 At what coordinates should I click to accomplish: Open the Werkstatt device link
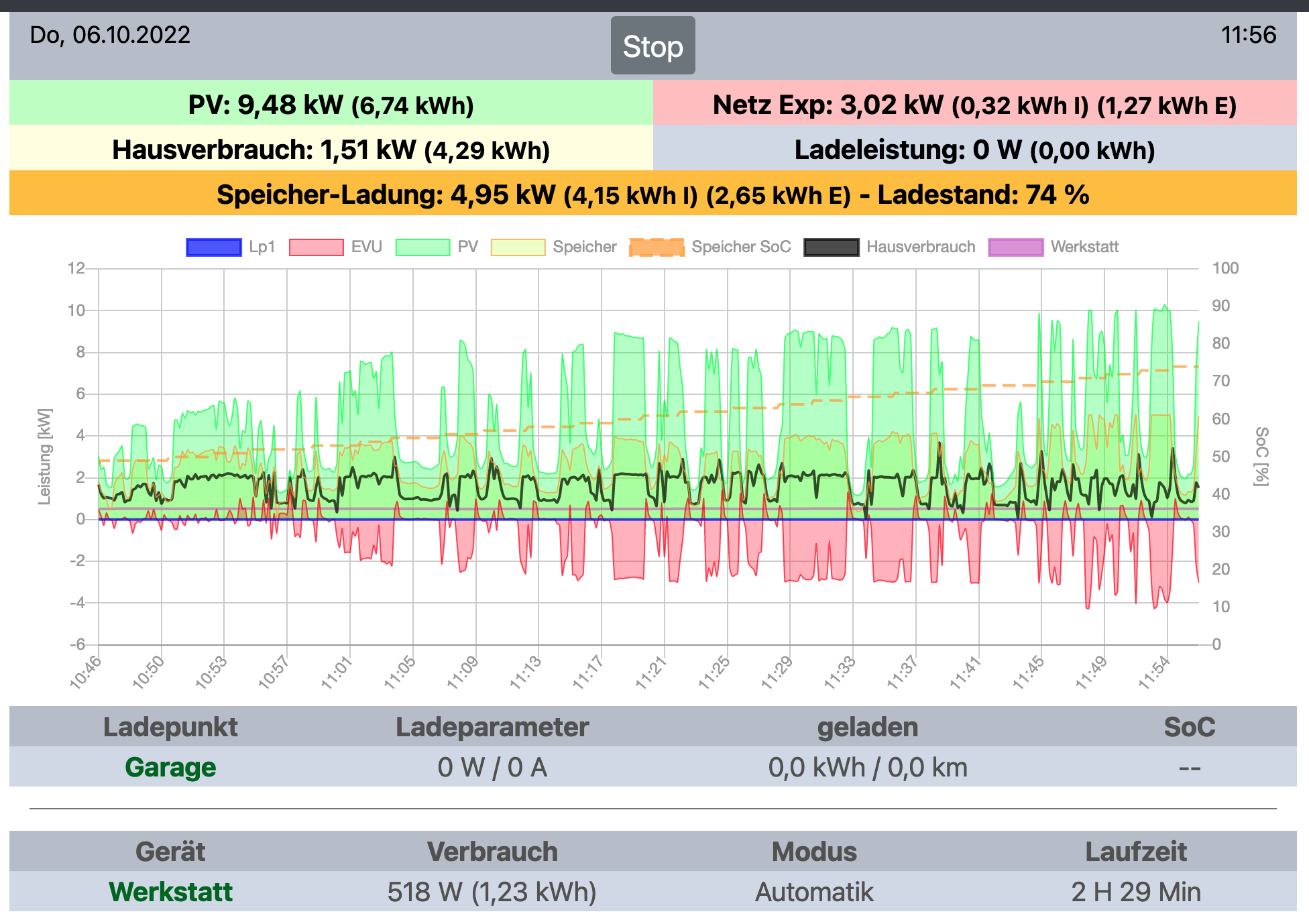click(170, 892)
